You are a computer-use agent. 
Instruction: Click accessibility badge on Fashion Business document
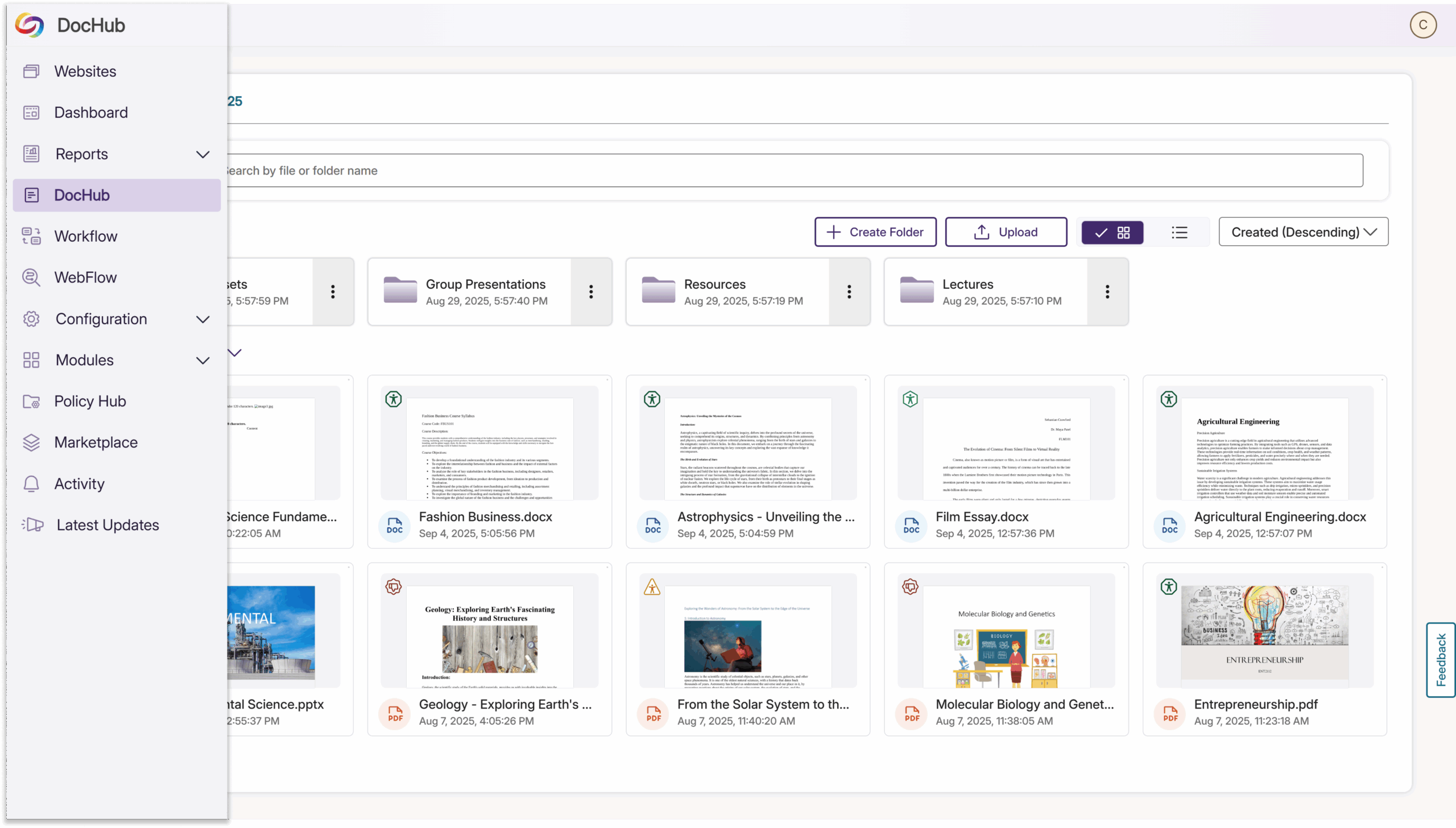point(394,399)
